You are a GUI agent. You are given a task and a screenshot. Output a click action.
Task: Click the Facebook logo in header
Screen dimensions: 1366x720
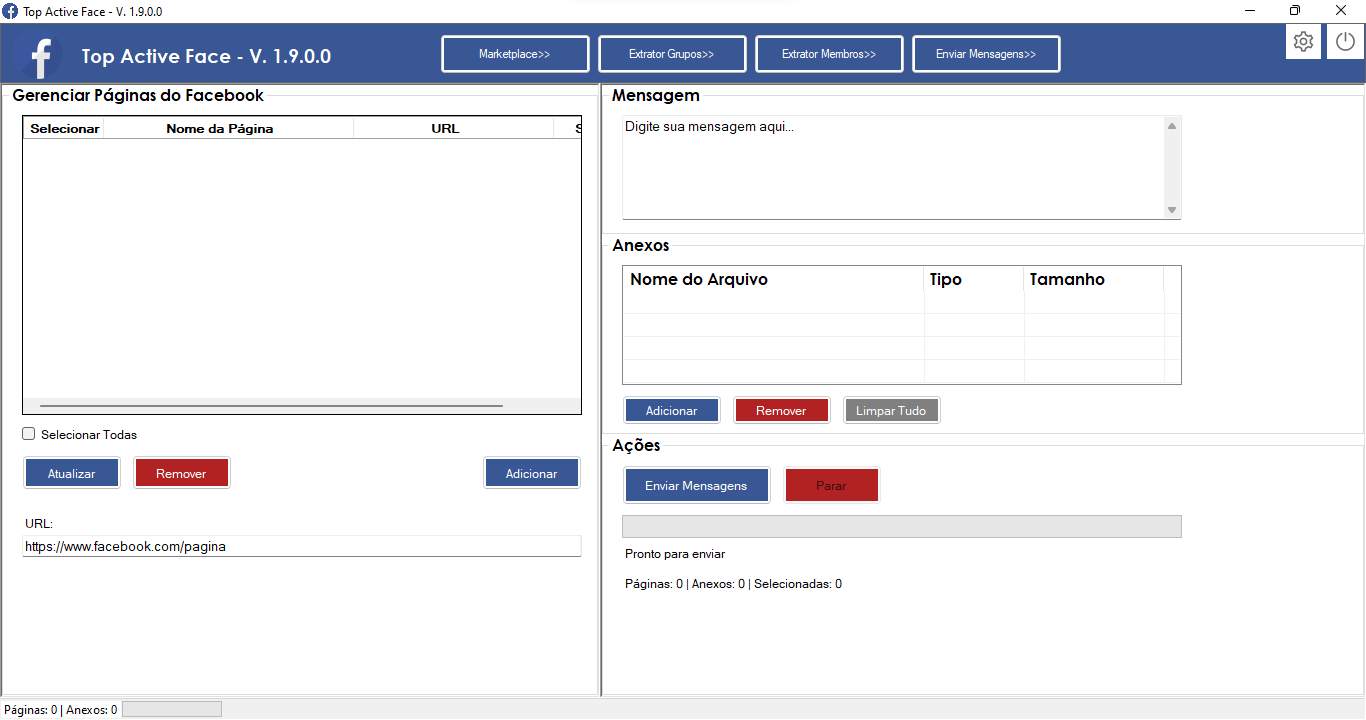(41, 56)
